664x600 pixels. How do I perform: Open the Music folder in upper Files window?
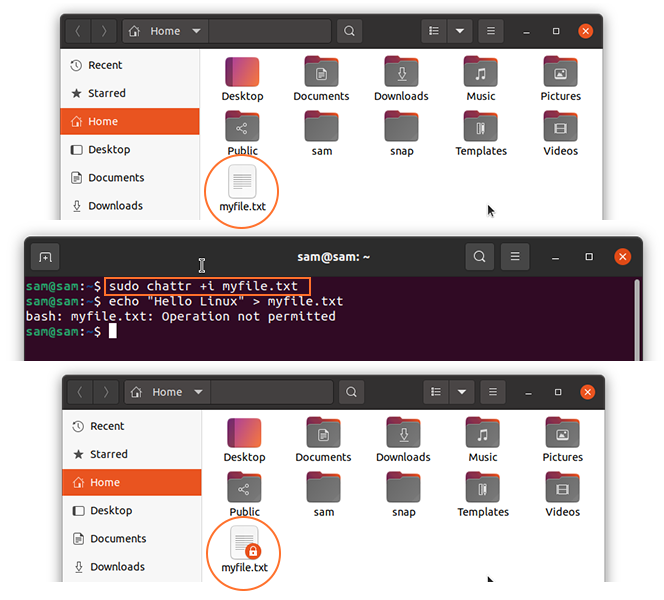(481, 78)
